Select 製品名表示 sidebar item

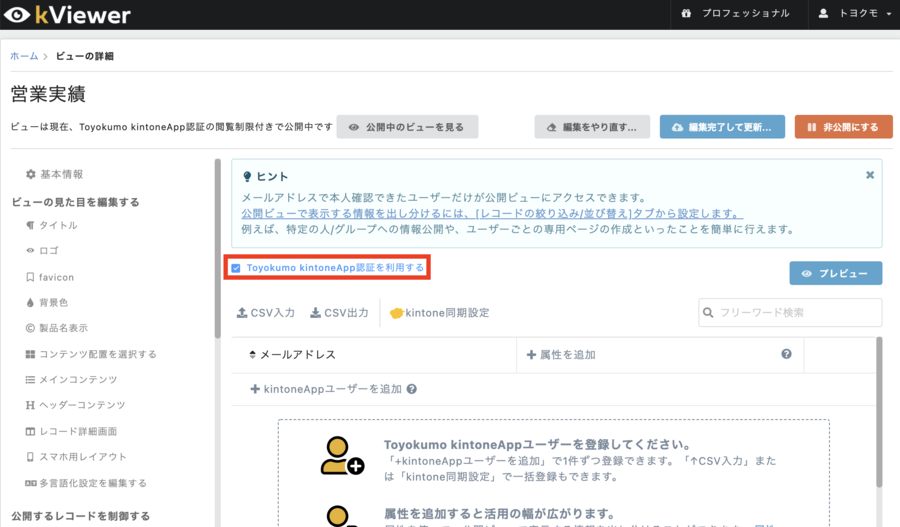[56, 328]
